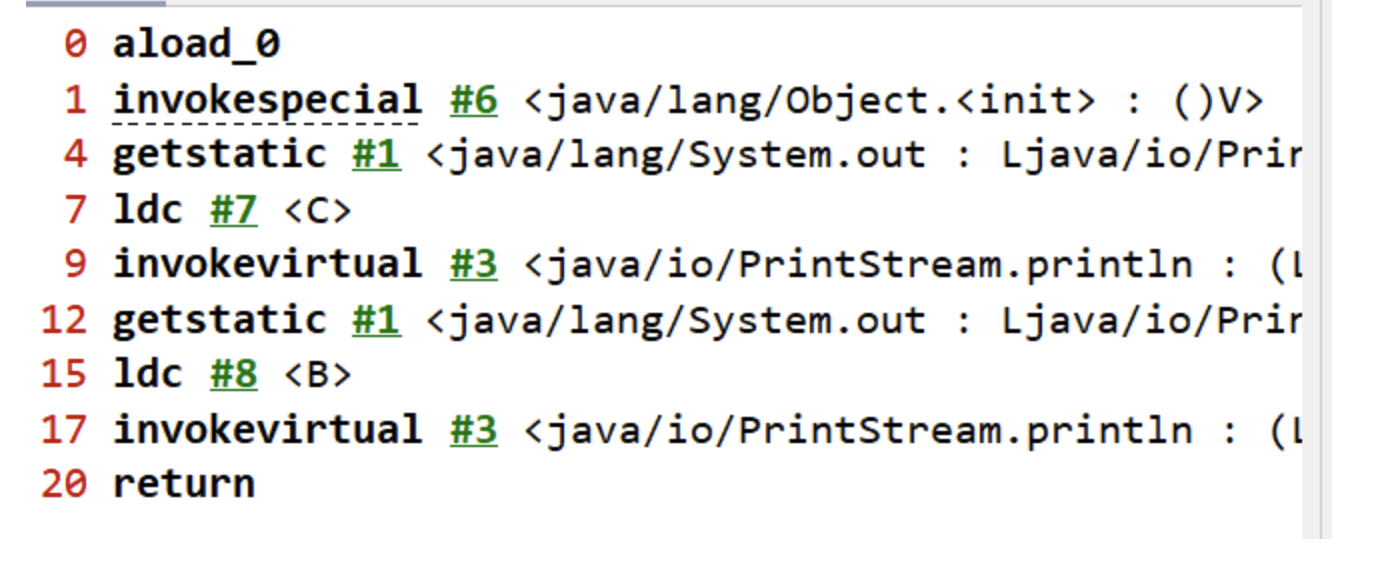Click the ldc opcode at offset 15
Image resolution: width=1380 pixels, height=582 pixels.
pos(147,375)
